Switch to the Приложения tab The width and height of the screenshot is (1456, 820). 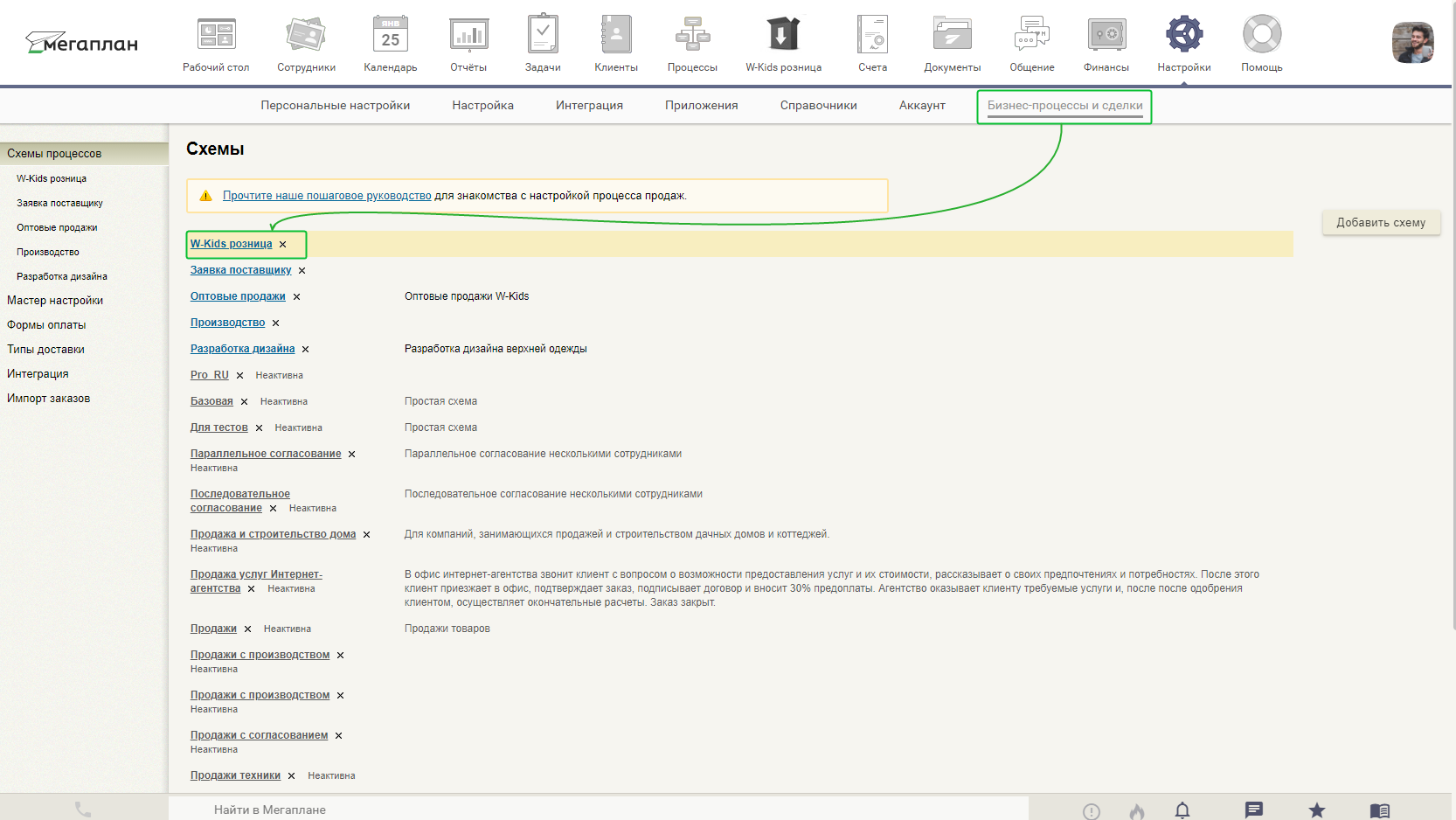point(702,106)
